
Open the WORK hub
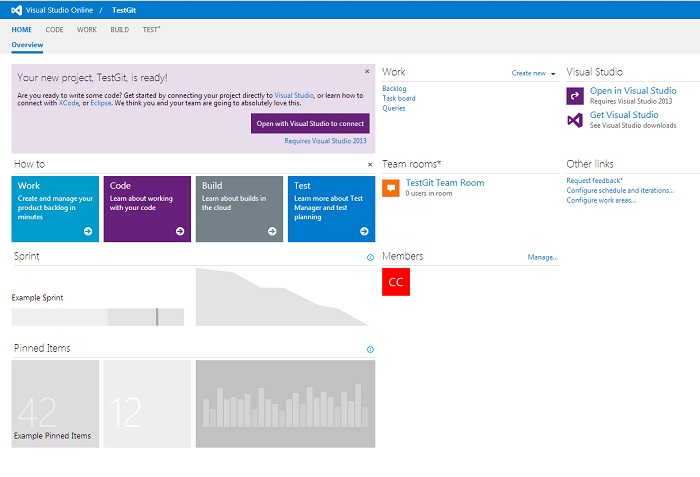pyautogui.click(x=87, y=29)
